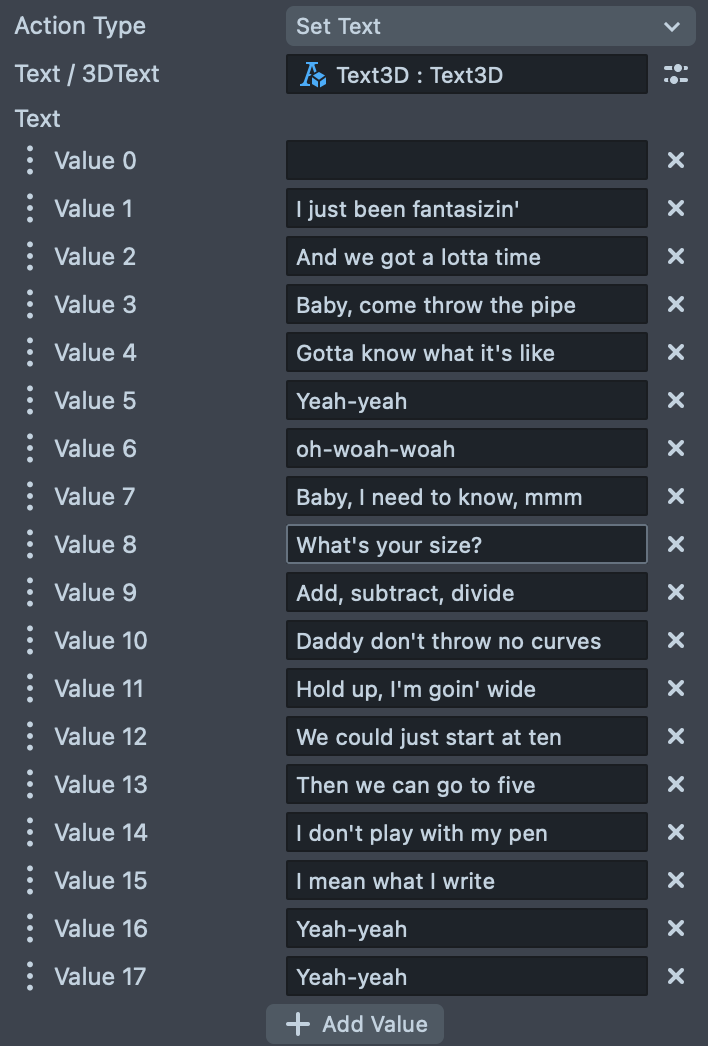708x1046 pixels.
Task: Click the drag handle for Value 12
Action: pyautogui.click(x=30, y=736)
